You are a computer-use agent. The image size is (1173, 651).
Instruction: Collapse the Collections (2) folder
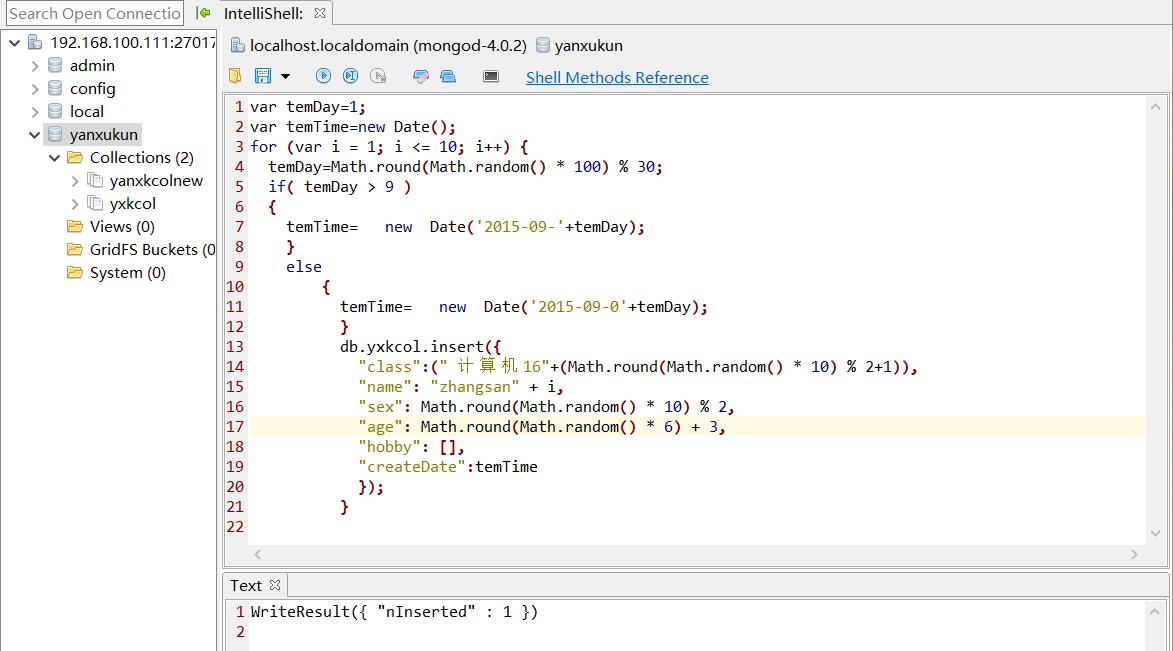click(x=55, y=158)
